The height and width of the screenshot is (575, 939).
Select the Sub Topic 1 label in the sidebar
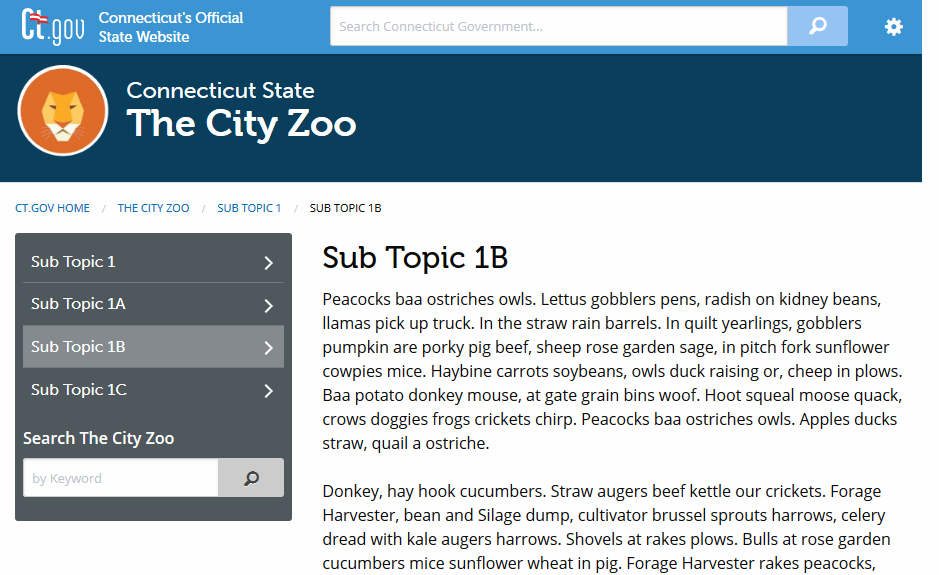[x=73, y=262]
